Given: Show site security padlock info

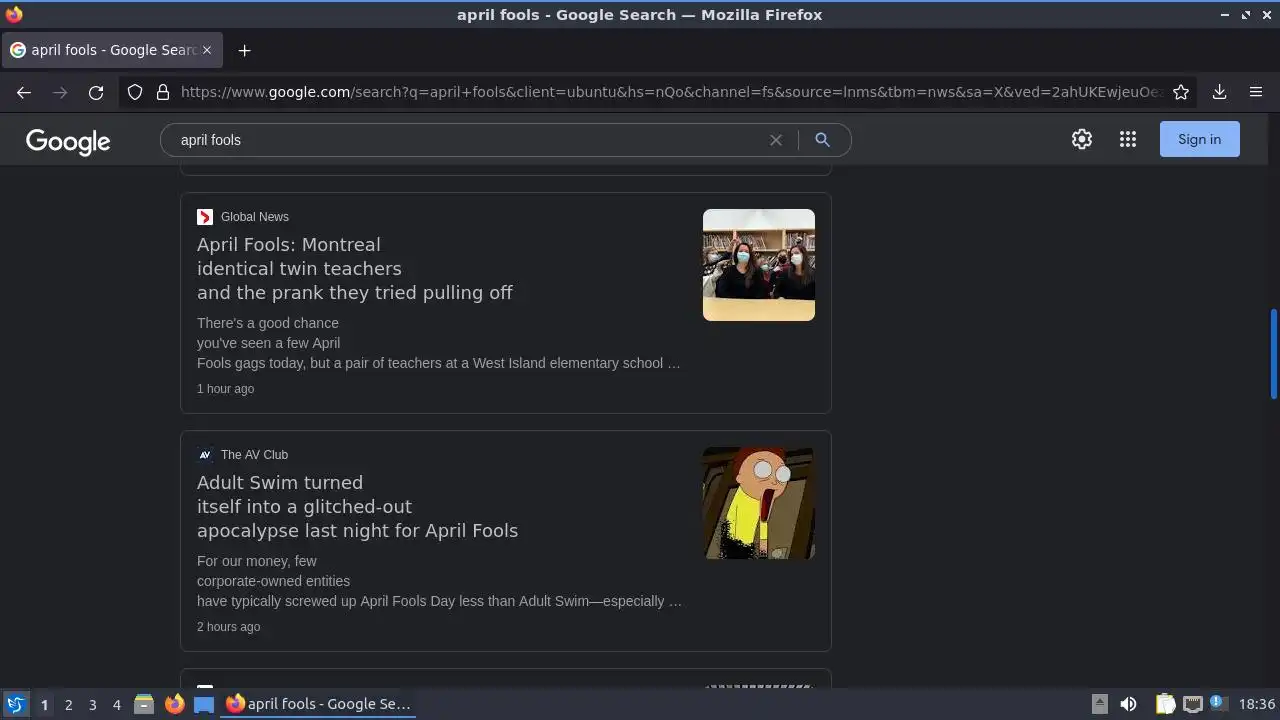Looking at the screenshot, I should click(x=163, y=92).
